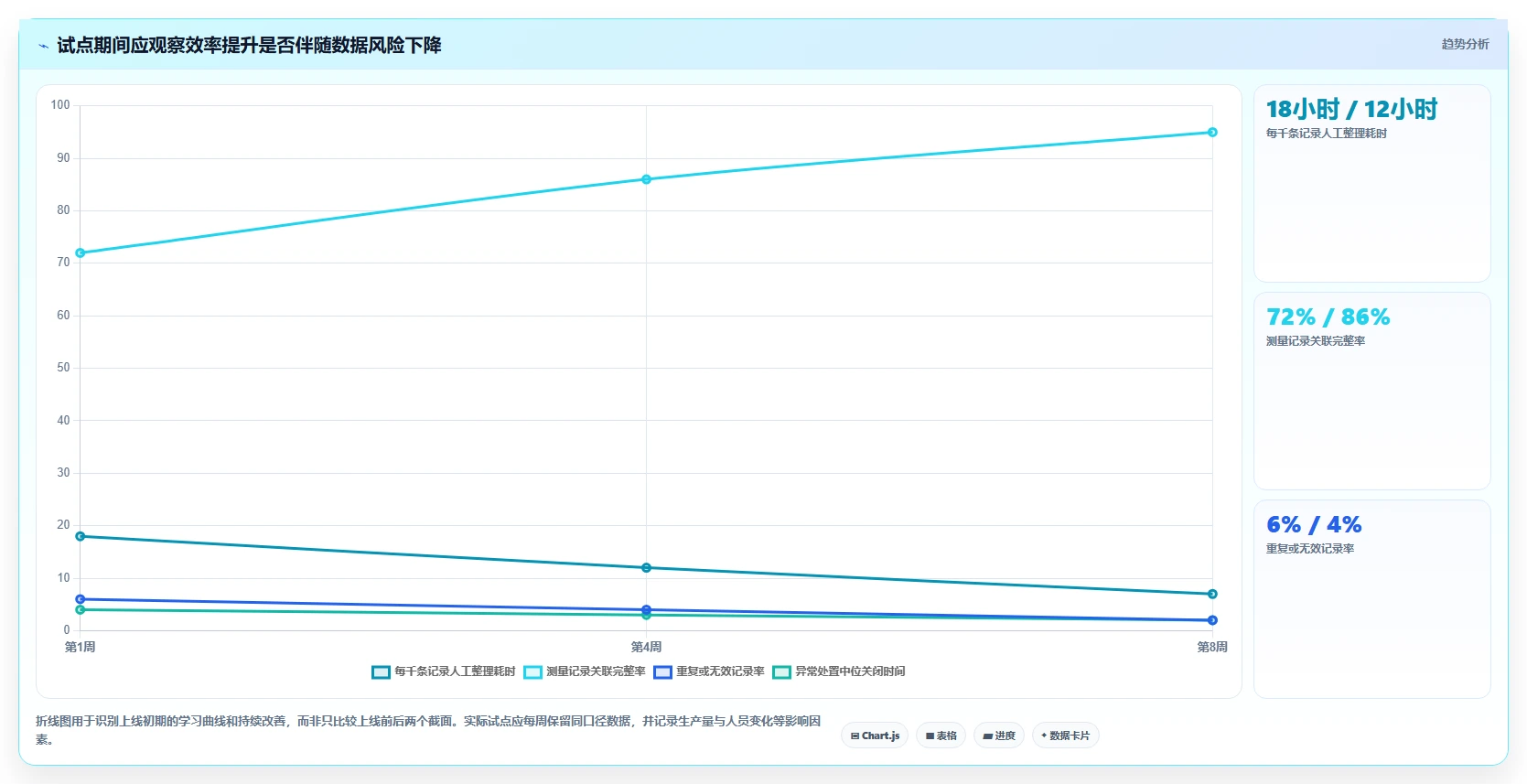
Task: Select the 异常处置中位关闭时间 point at 第1周
Action: (81, 610)
